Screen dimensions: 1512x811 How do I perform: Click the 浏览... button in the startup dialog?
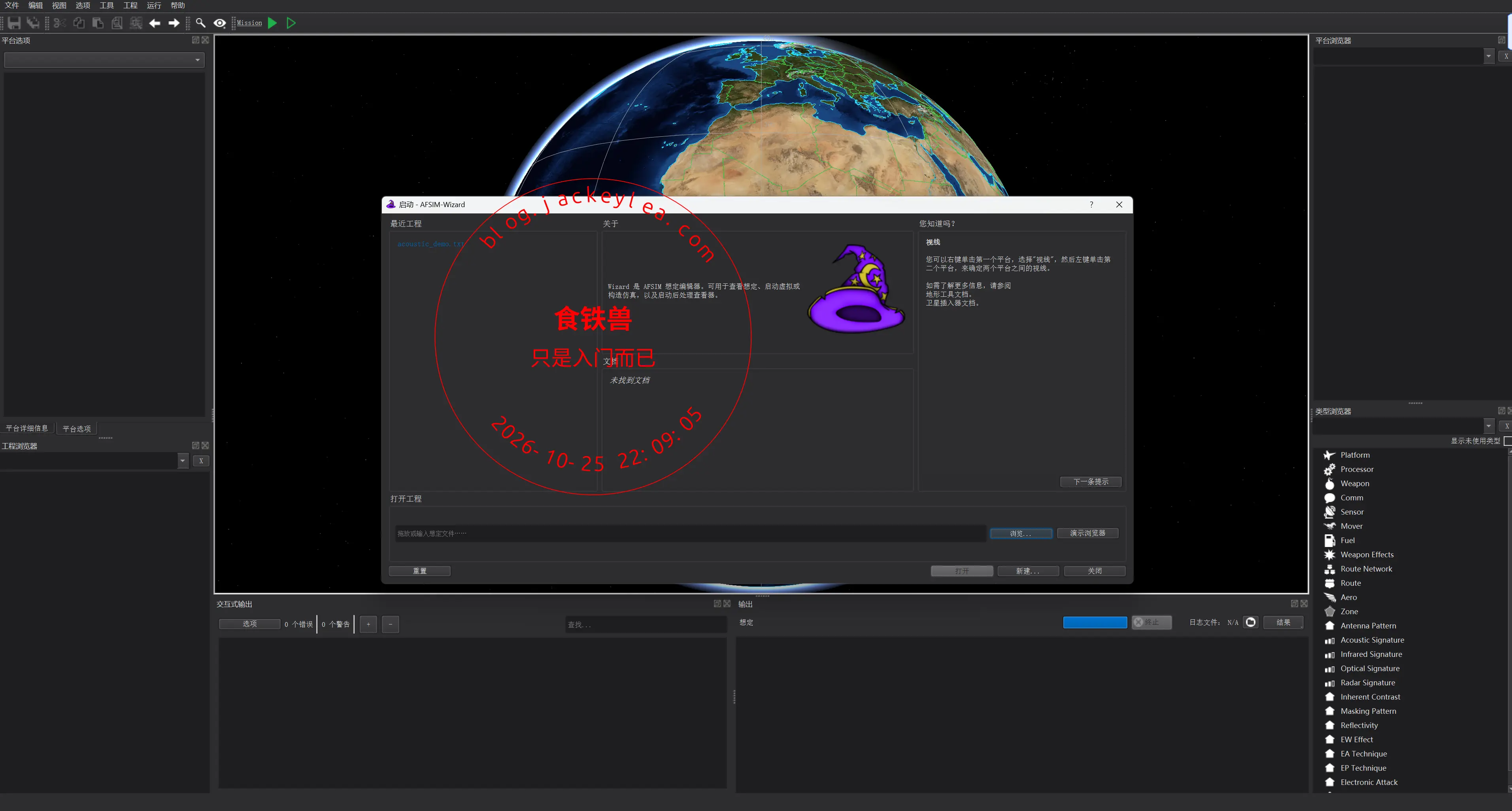pos(1021,534)
